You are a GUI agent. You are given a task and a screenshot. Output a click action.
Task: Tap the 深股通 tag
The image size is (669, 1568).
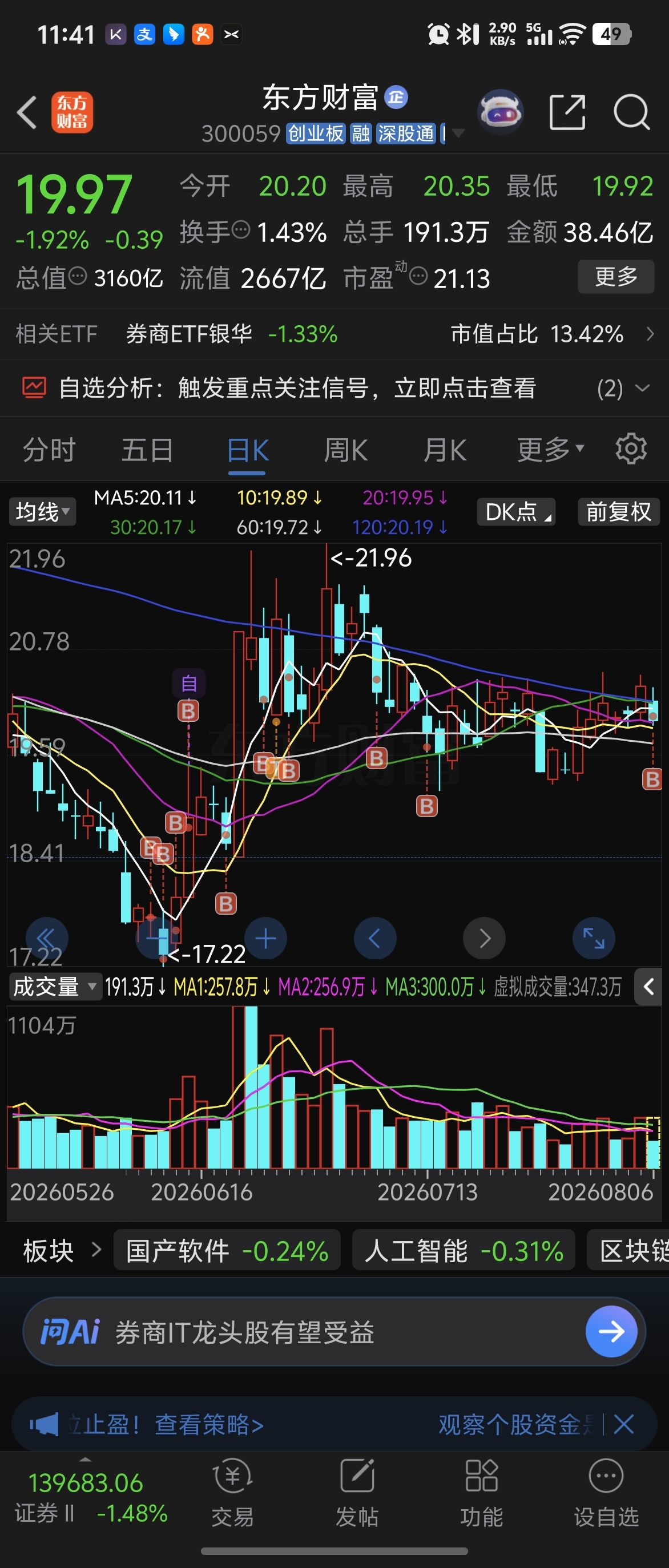(x=406, y=133)
